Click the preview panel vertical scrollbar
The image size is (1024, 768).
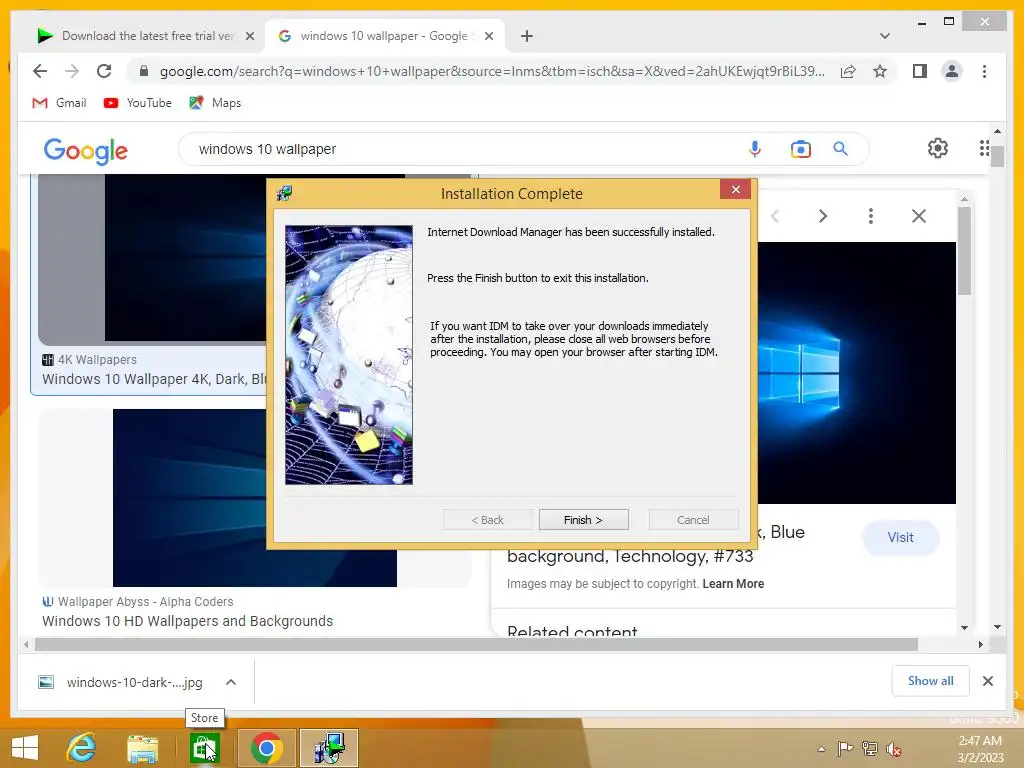[965, 251]
